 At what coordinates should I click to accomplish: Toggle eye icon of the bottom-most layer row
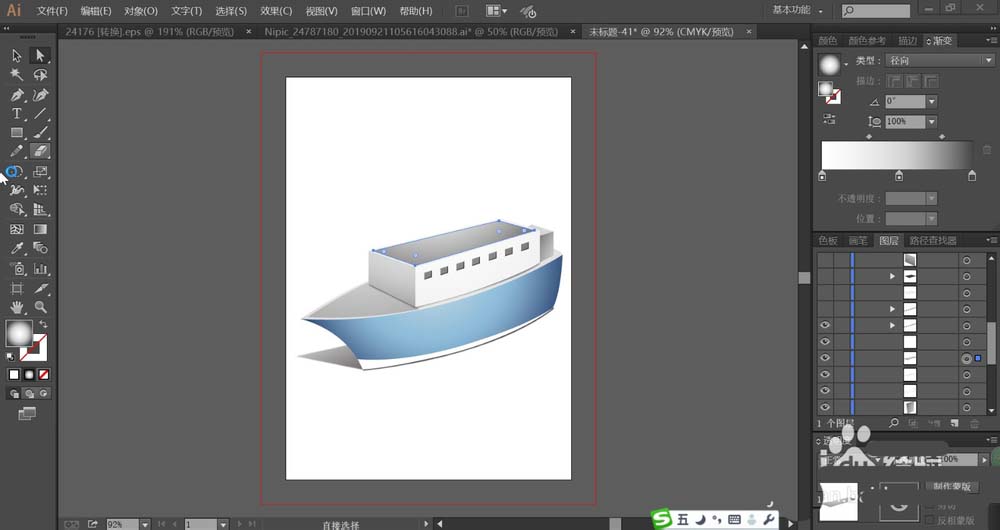click(x=825, y=408)
